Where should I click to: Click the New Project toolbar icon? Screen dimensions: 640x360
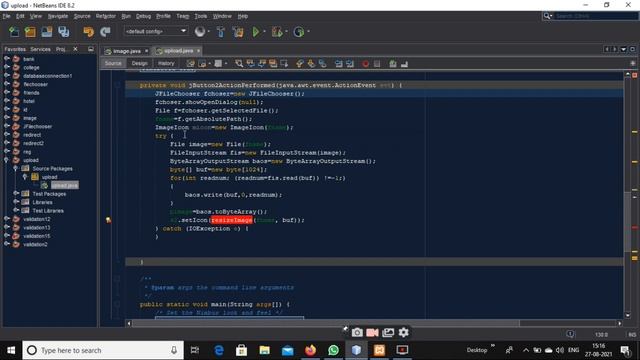tap(30, 31)
